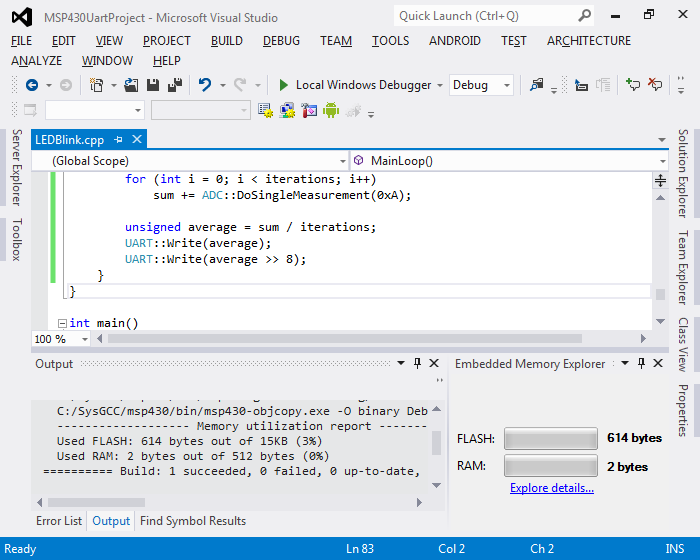Click the Navigate Backward arrow icon

[x=31, y=86]
